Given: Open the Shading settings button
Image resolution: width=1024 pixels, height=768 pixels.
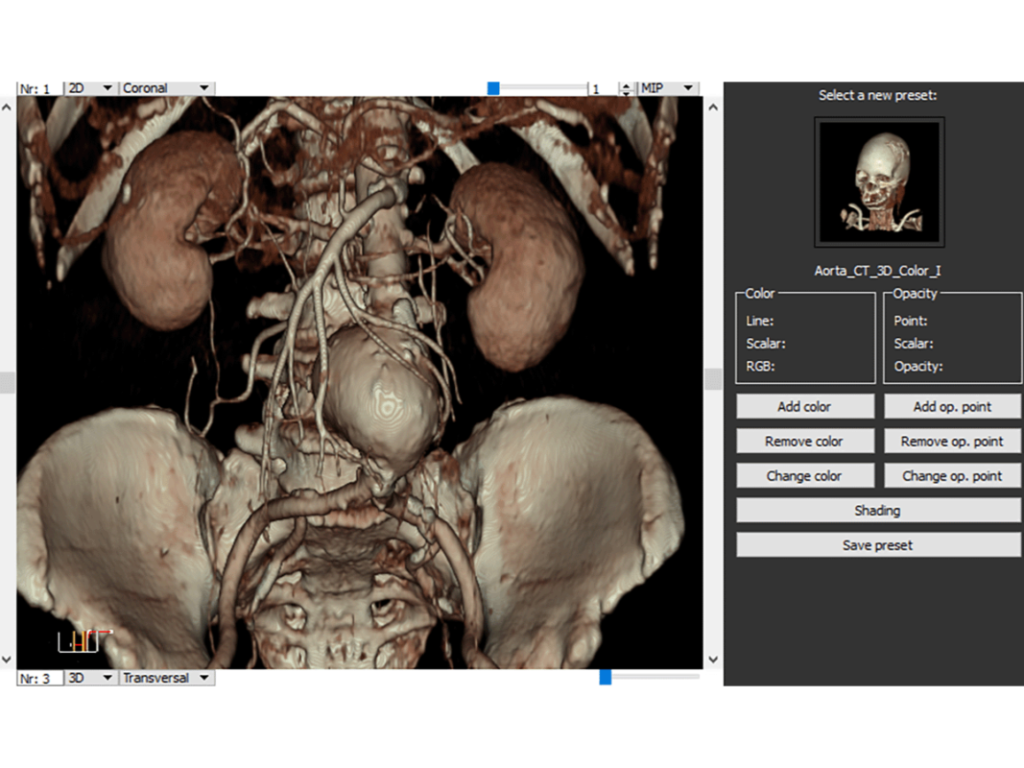Looking at the screenshot, I should pos(878,511).
